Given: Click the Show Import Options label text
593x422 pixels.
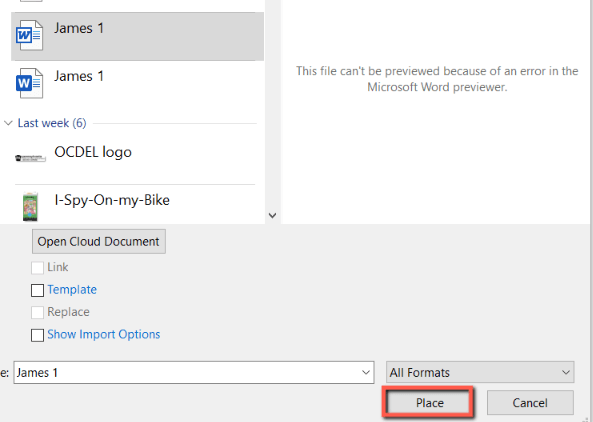Looking at the screenshot, I should click(104, 335).
